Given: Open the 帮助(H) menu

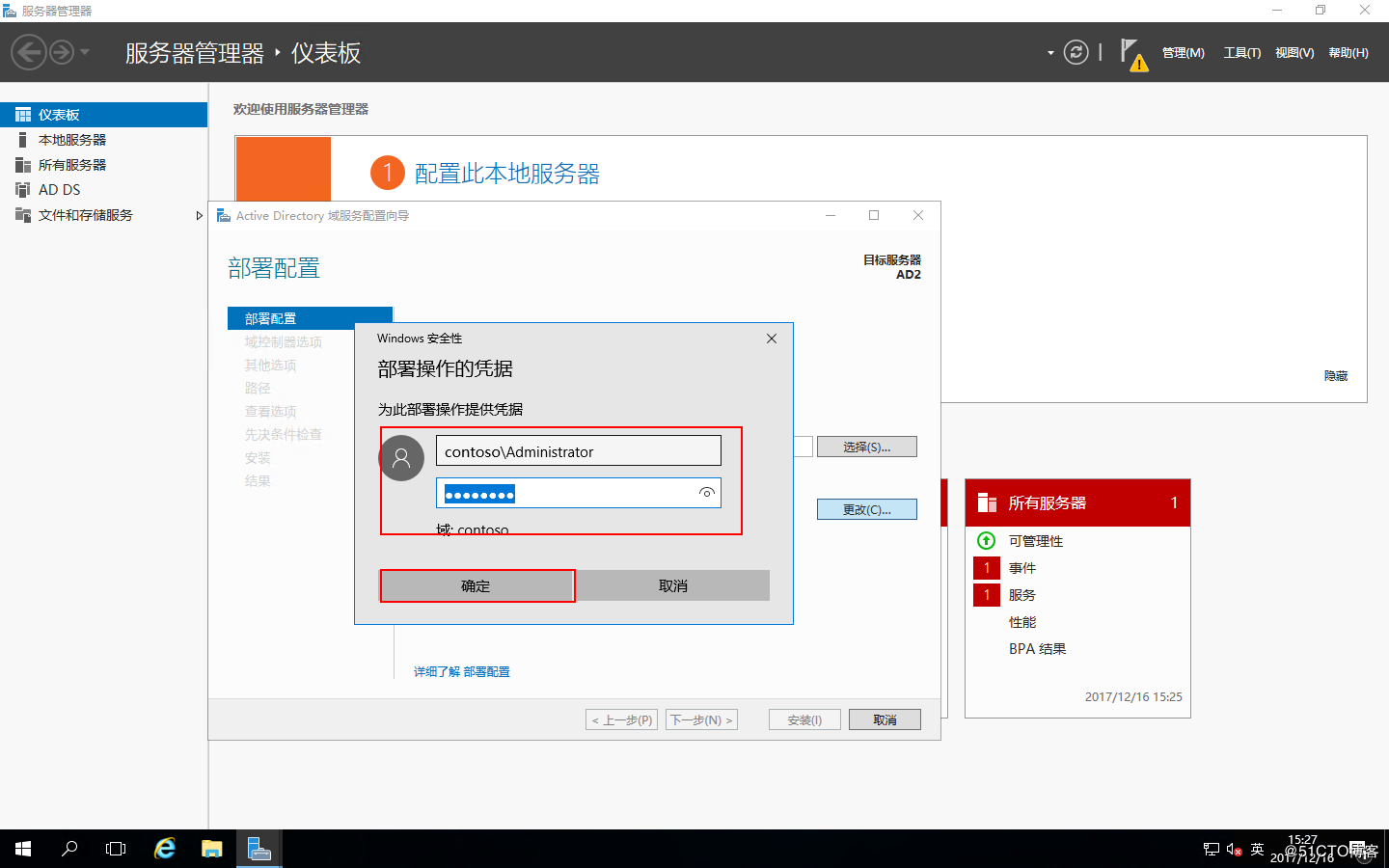Looking at the screenshot, I should (x=1348, y=53).
